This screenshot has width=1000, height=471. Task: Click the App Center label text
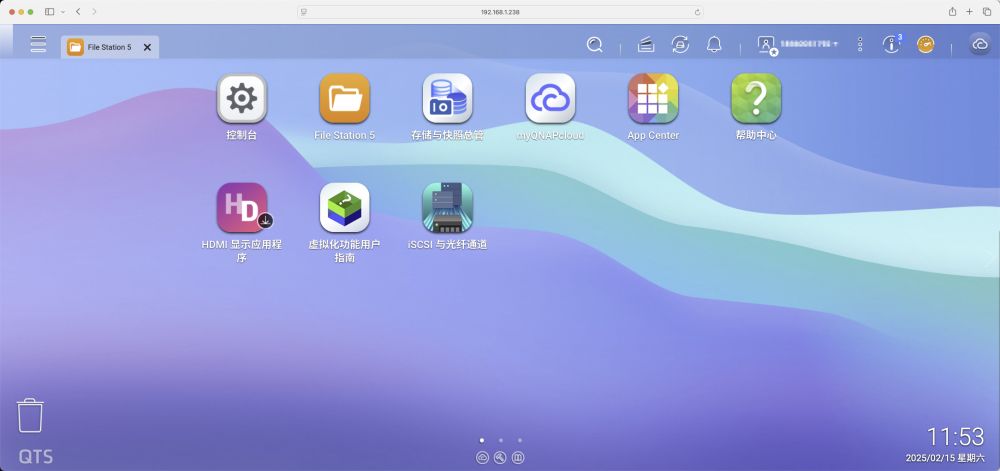click(x=653, y=135)
